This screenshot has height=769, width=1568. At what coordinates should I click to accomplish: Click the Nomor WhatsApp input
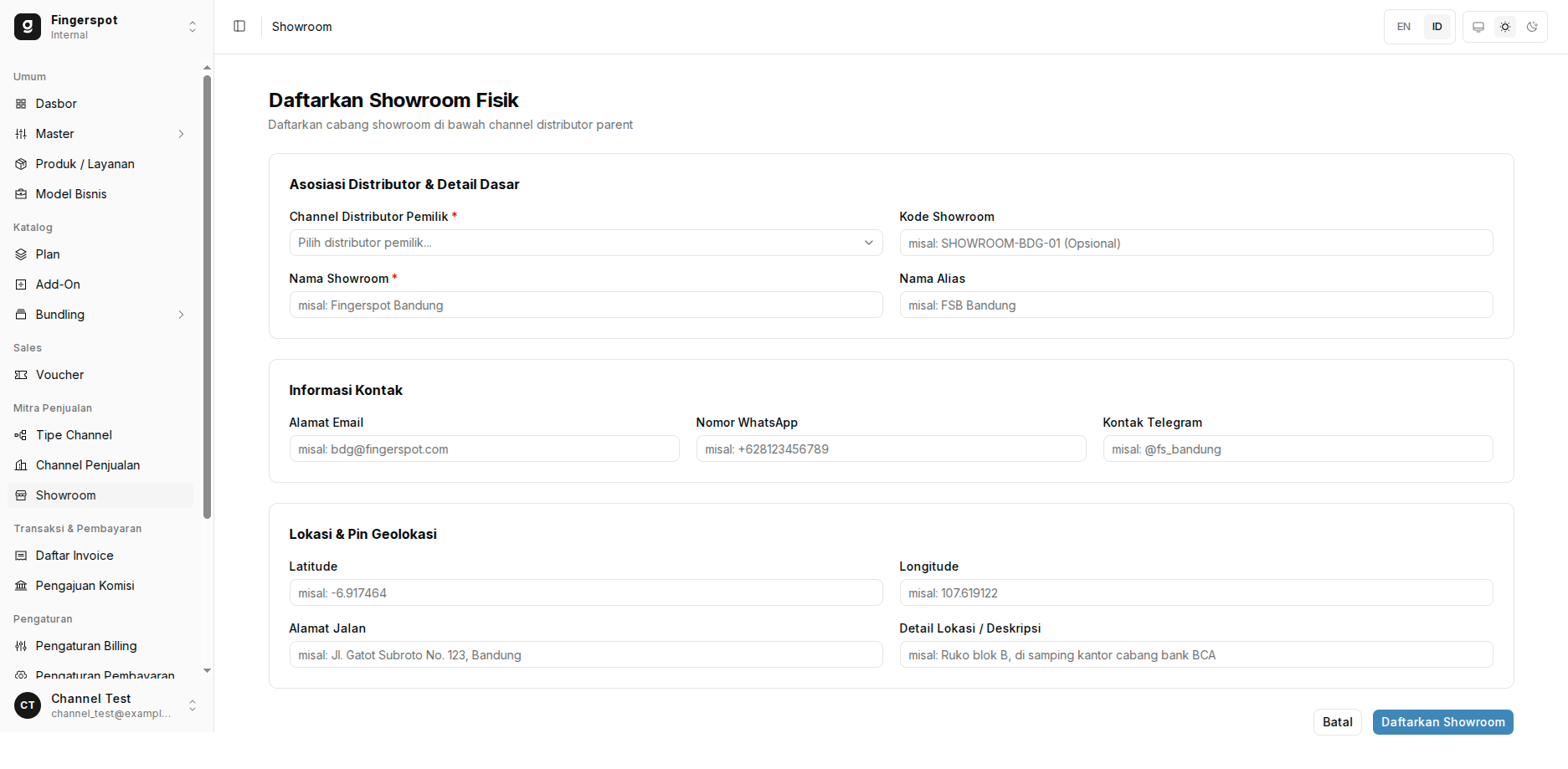891,449
